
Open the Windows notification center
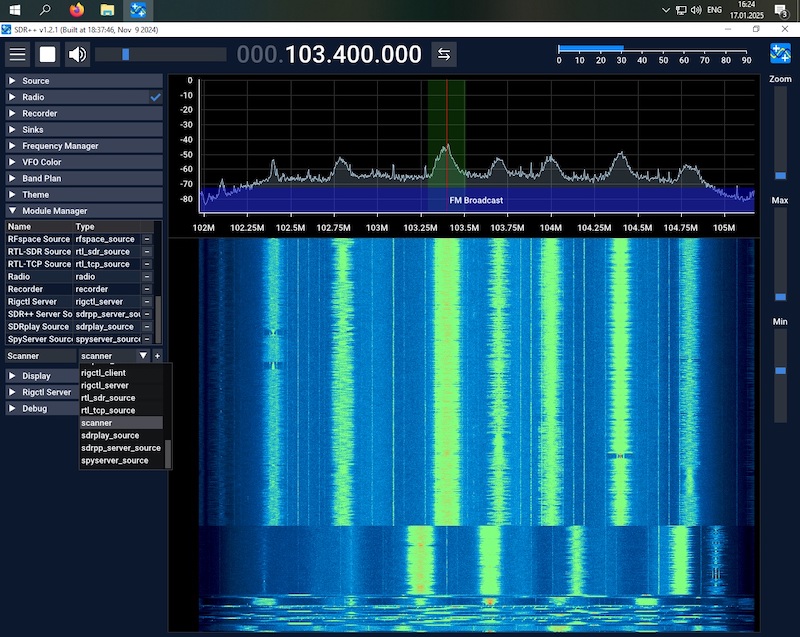[x=781, y=10]
